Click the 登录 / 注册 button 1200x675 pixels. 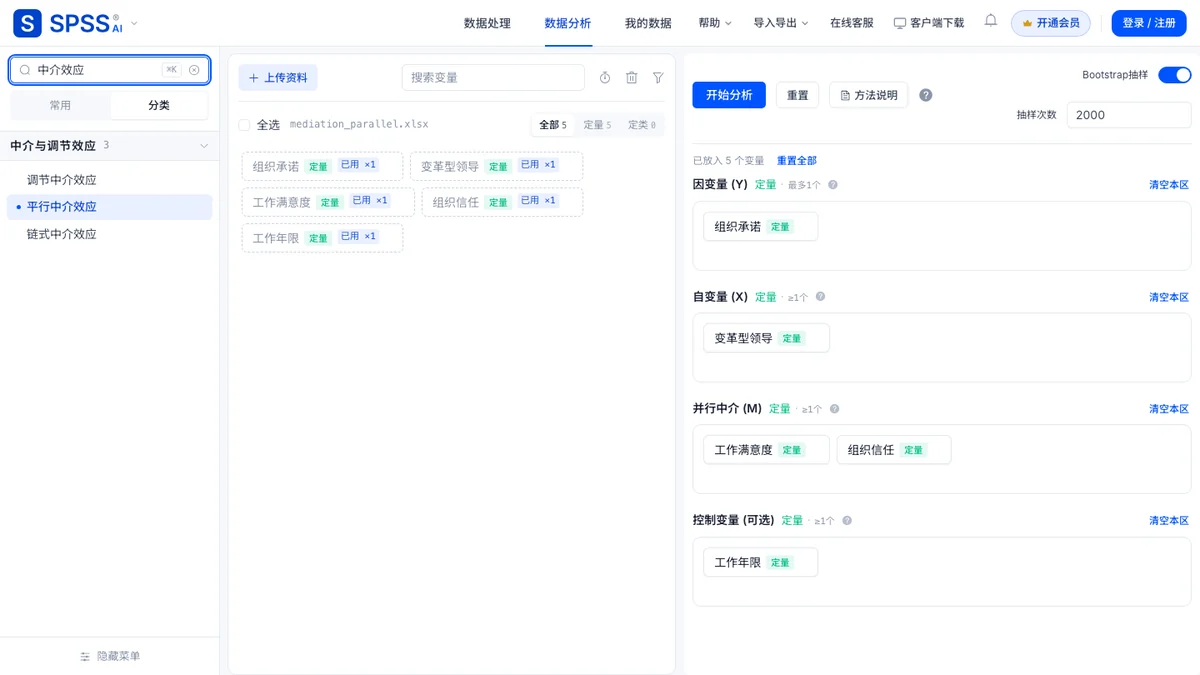1149,23
